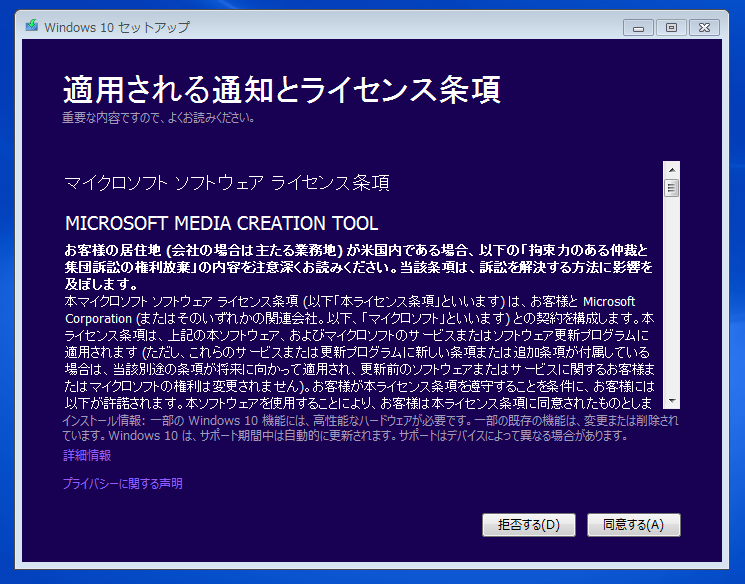Click the 重要な内容ですので subtitle text
The image size is (745, 584).
(x=158, y=118)
